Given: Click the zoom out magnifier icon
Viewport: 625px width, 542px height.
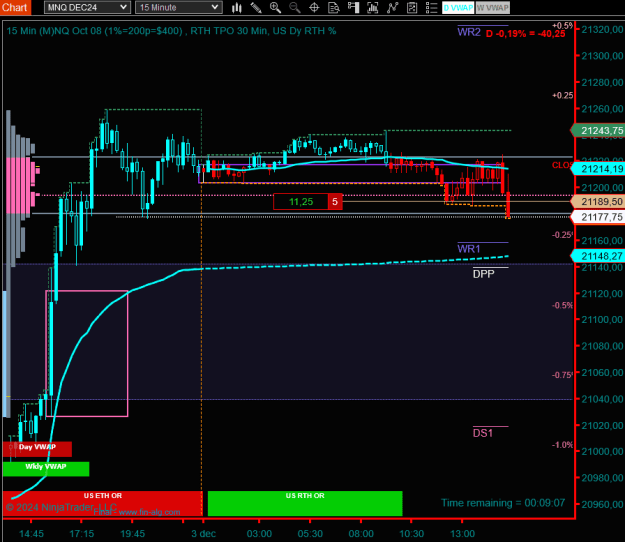Looking at the screenshot, I should click(295, 8).
